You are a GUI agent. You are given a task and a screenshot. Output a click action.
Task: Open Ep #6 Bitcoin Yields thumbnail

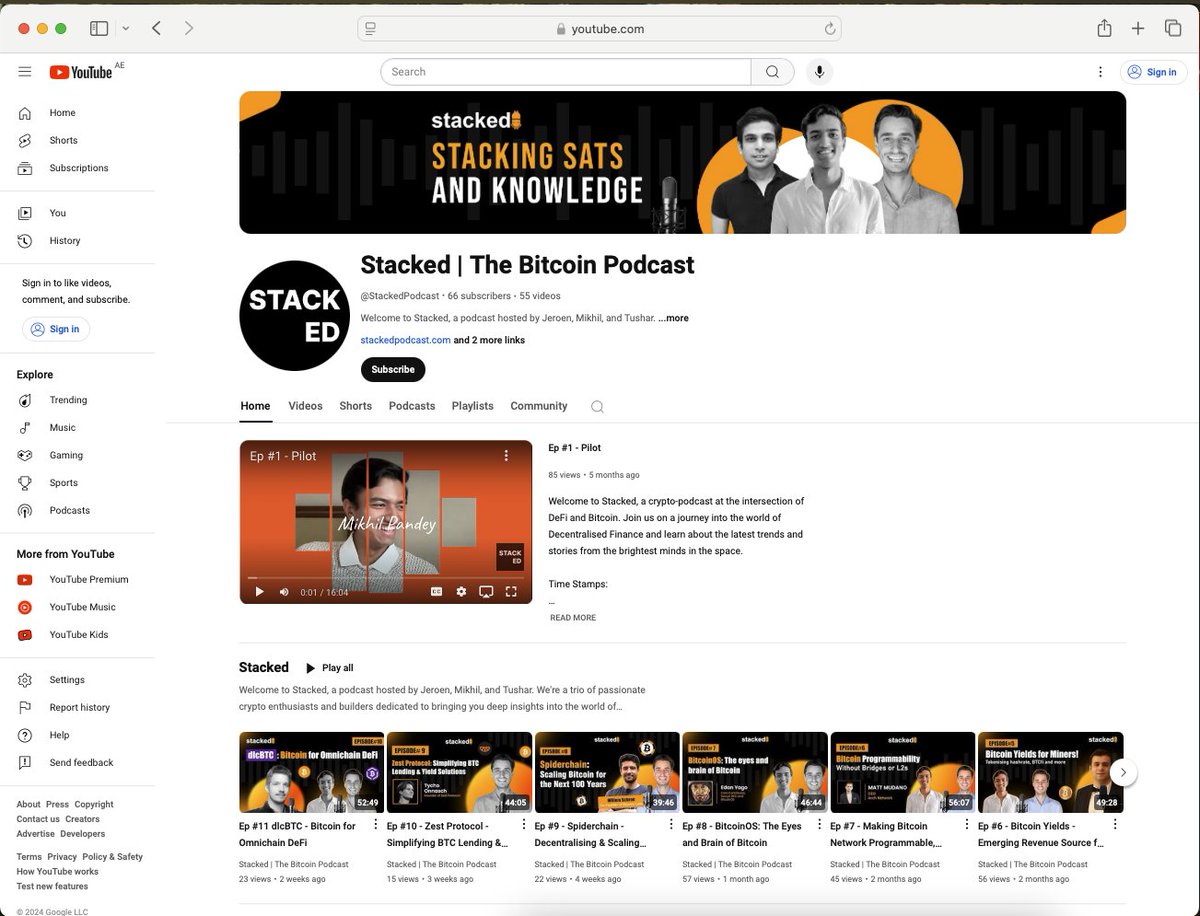pyautogui.click(x=1050, y=773)
